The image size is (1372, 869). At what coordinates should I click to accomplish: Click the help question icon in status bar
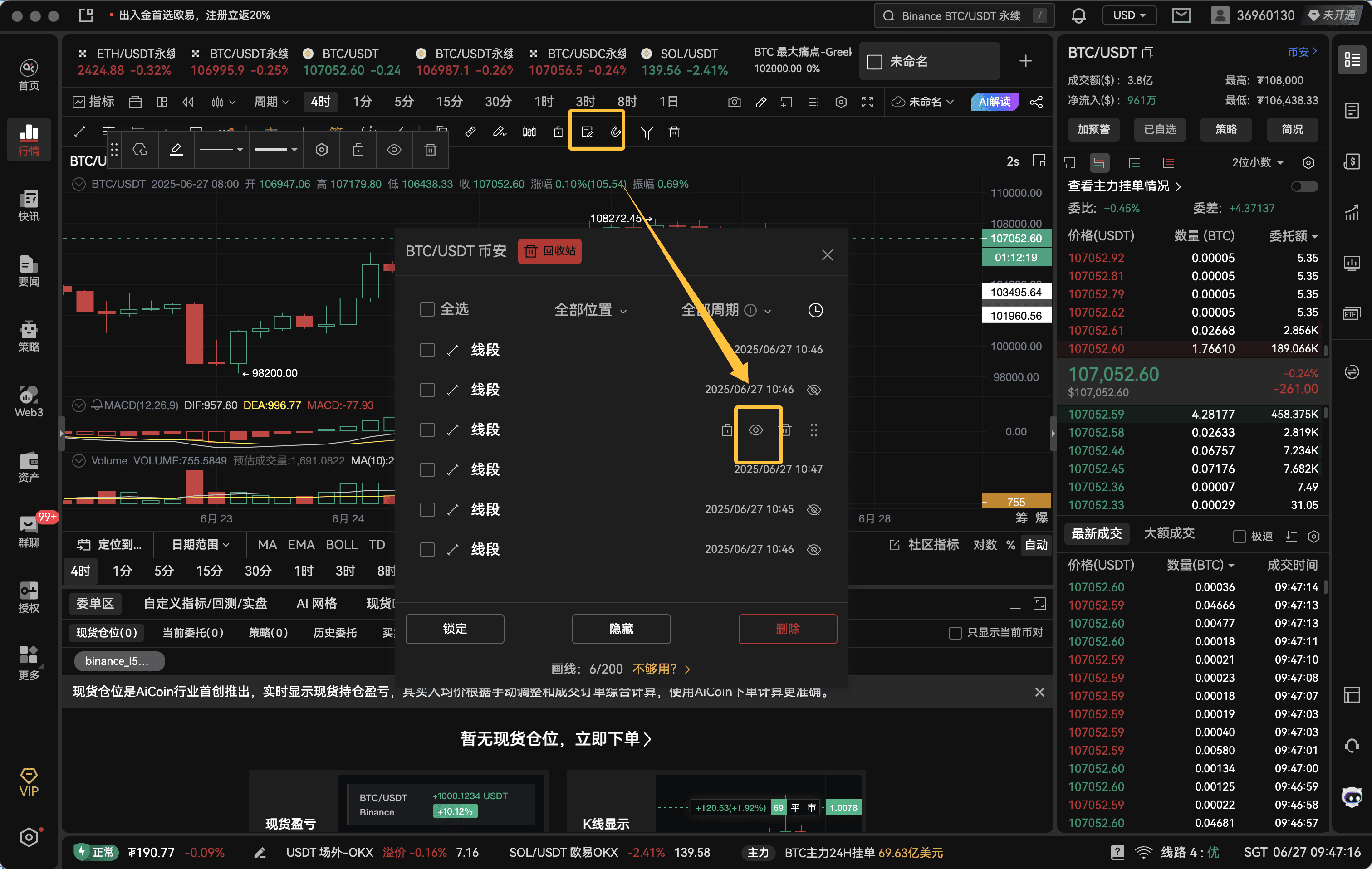click(x=1117, y=852)
